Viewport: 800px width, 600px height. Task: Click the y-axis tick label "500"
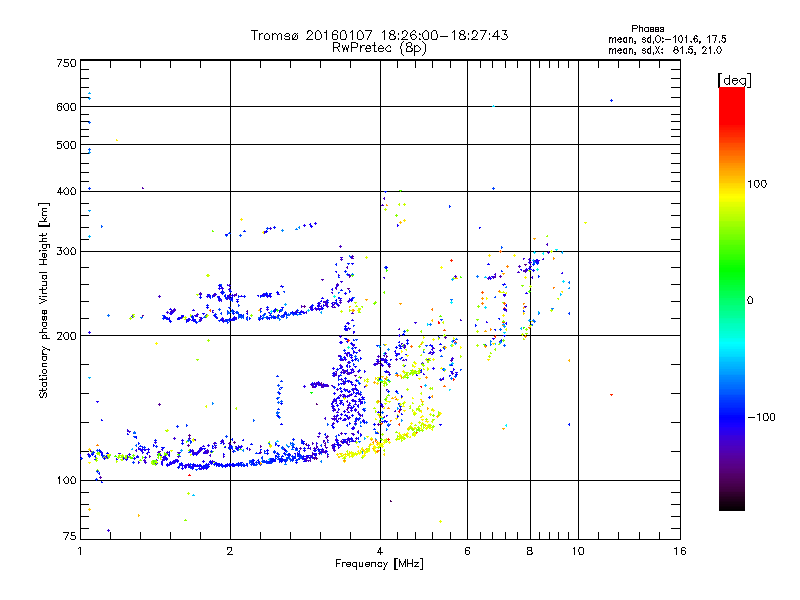click(x=66, y=145)
